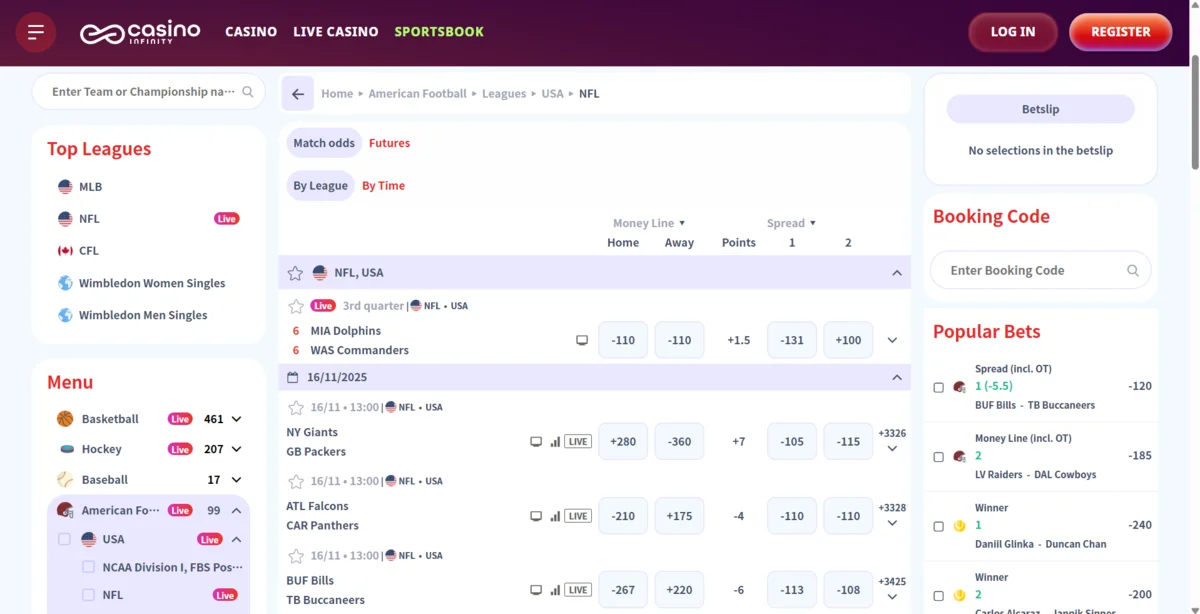
Task: Switch to the Futures tab
Action: (x=389, y=143)
